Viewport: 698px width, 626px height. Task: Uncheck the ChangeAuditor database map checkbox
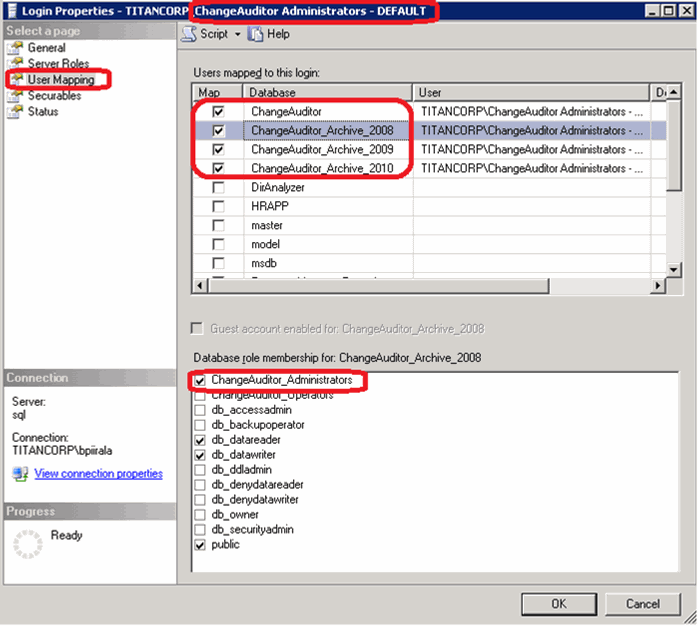point(218,111)
